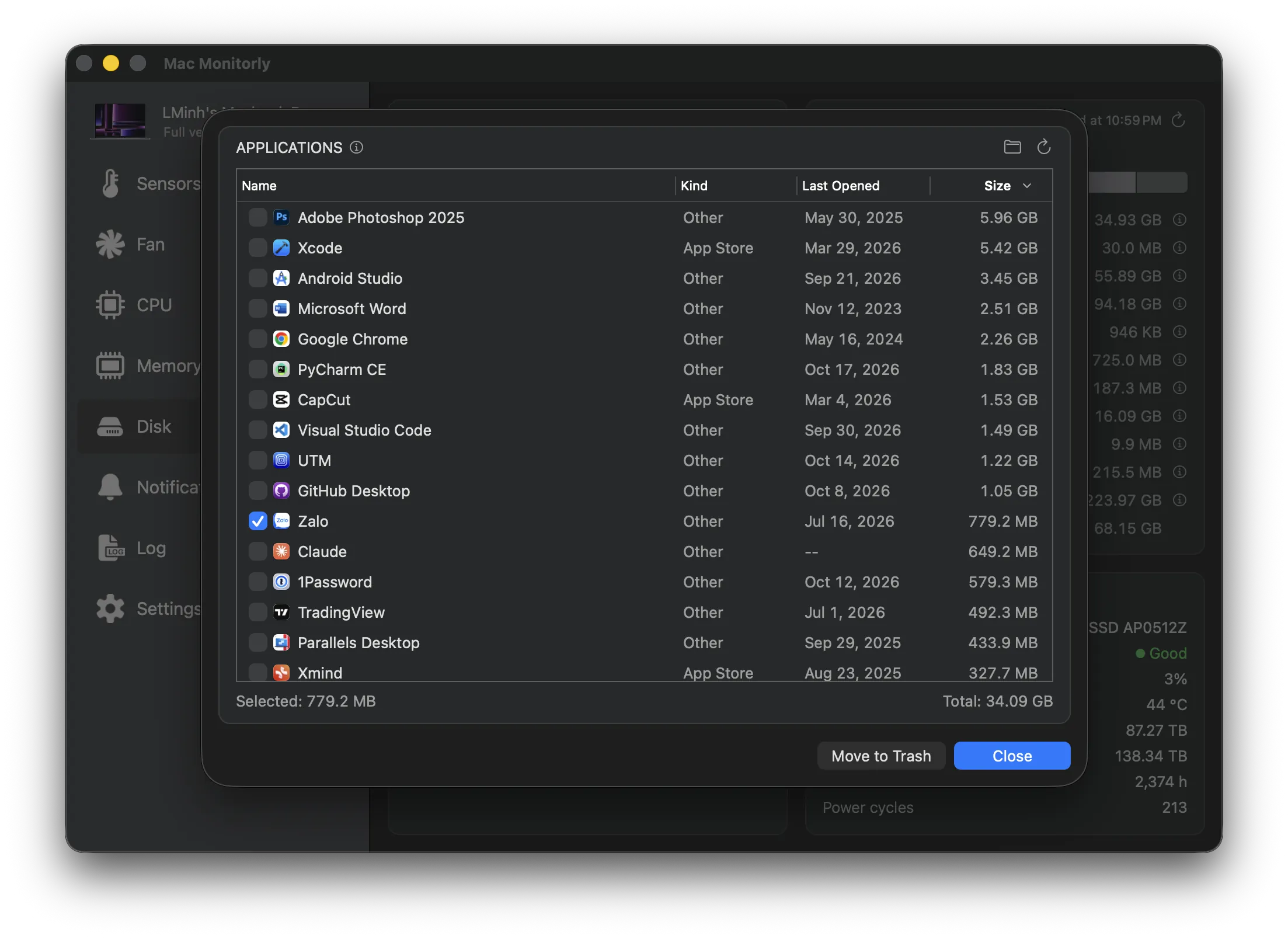Click the TradingView app icon
This screenshot has height=939, width=1288.
pyautogui.click(x=281, y=612)
